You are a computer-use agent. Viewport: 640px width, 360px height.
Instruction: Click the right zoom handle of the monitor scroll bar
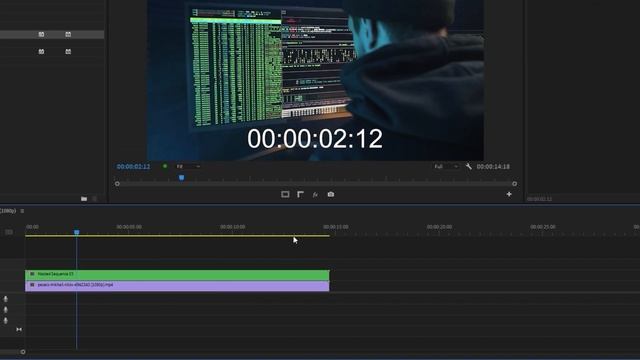(515, 184)
